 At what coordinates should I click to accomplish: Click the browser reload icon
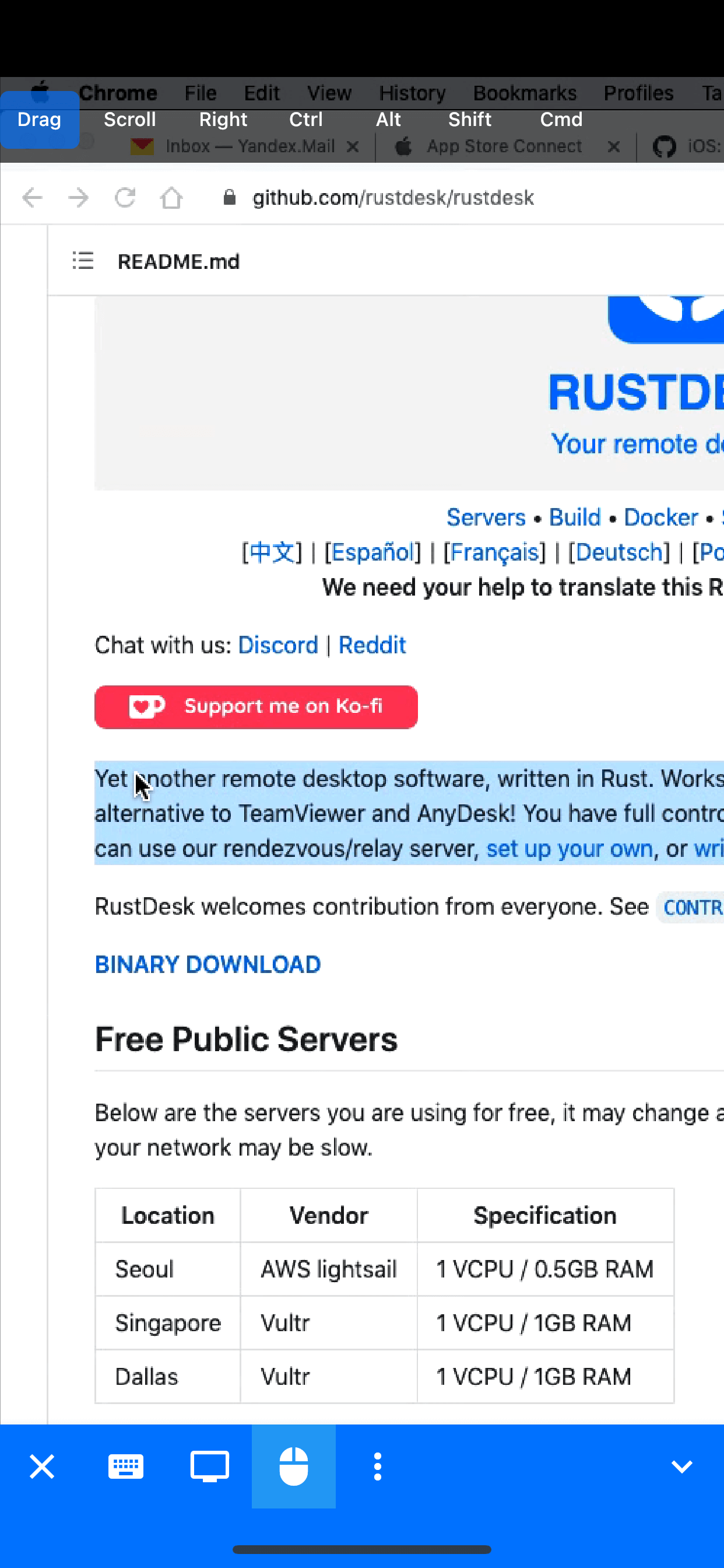coord(125,198)
